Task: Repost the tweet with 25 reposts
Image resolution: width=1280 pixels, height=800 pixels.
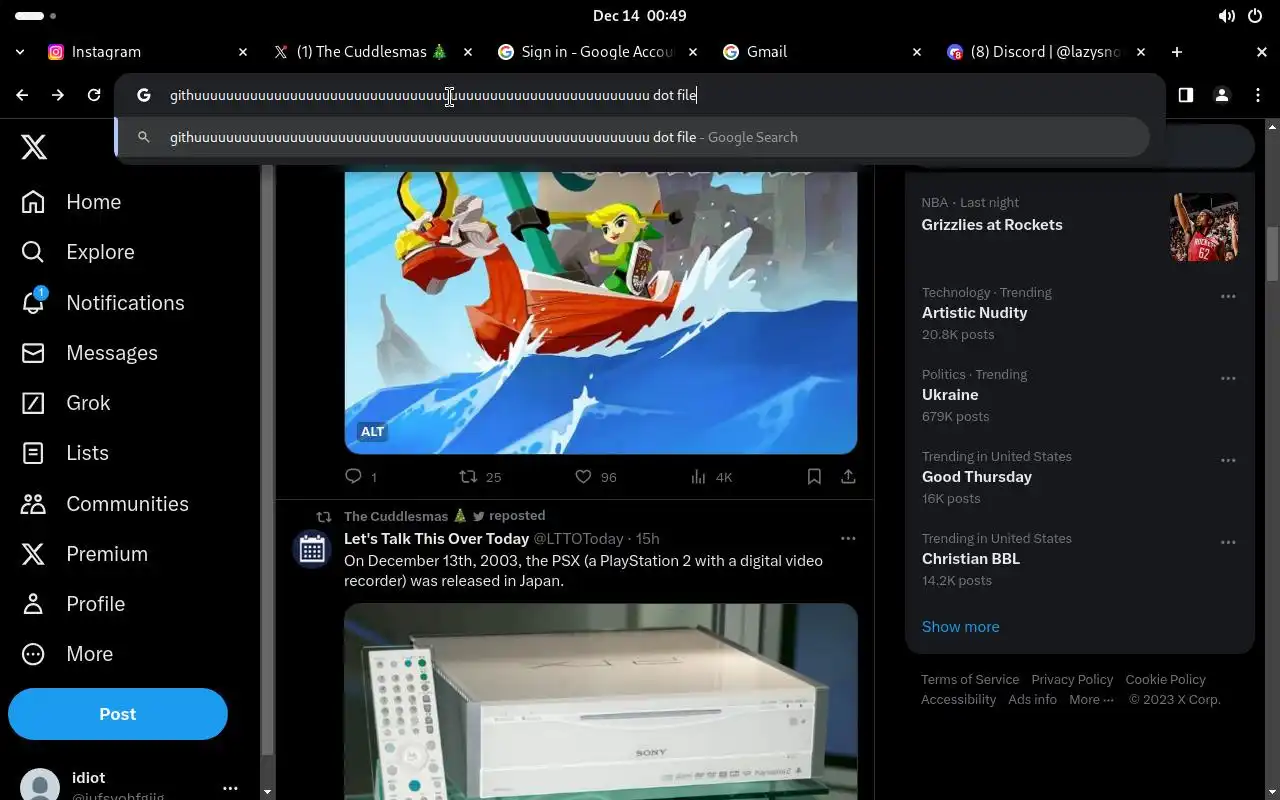Action: click(480, 477)
